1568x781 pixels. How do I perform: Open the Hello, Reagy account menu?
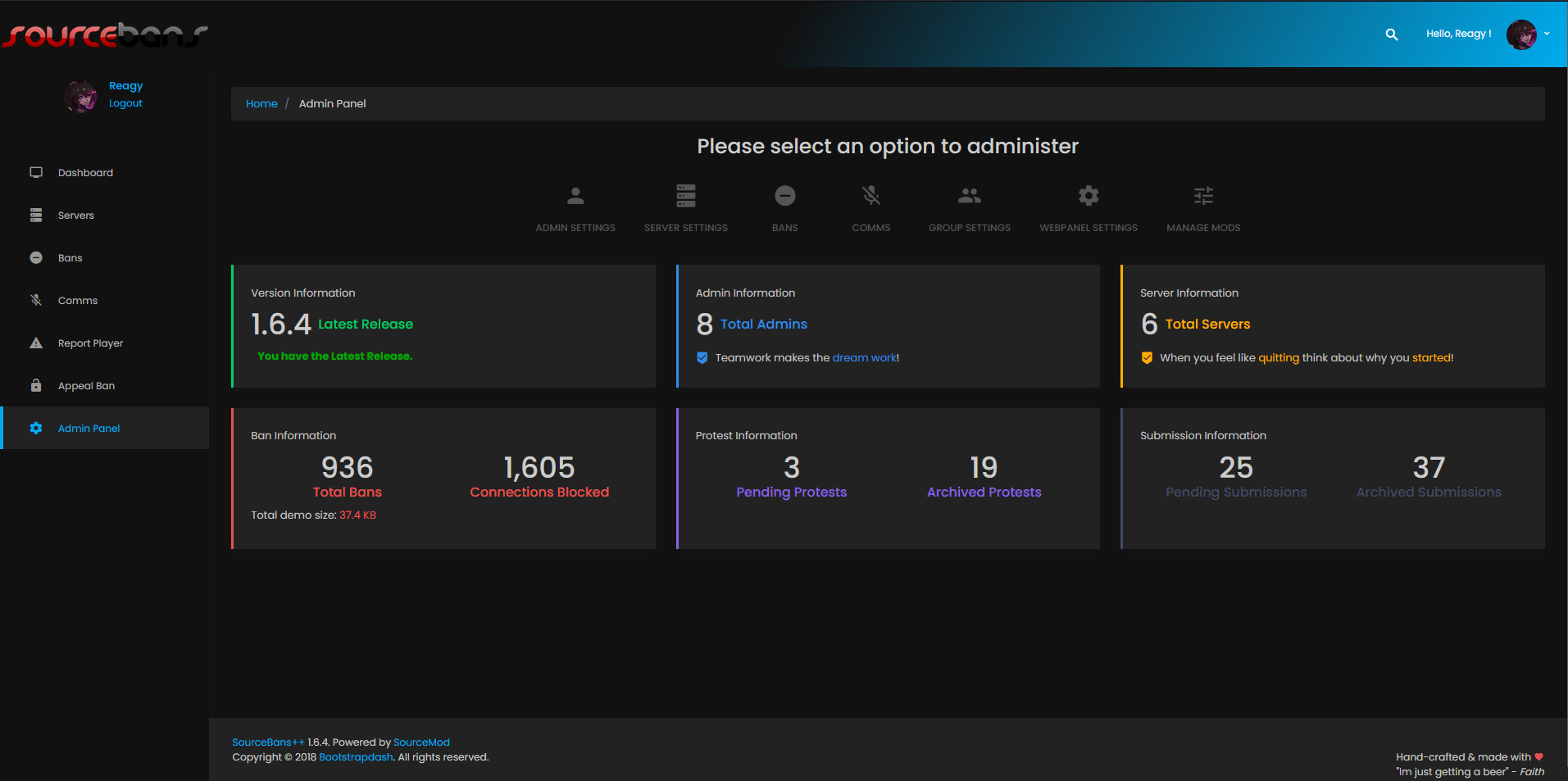click(1458, 34)
